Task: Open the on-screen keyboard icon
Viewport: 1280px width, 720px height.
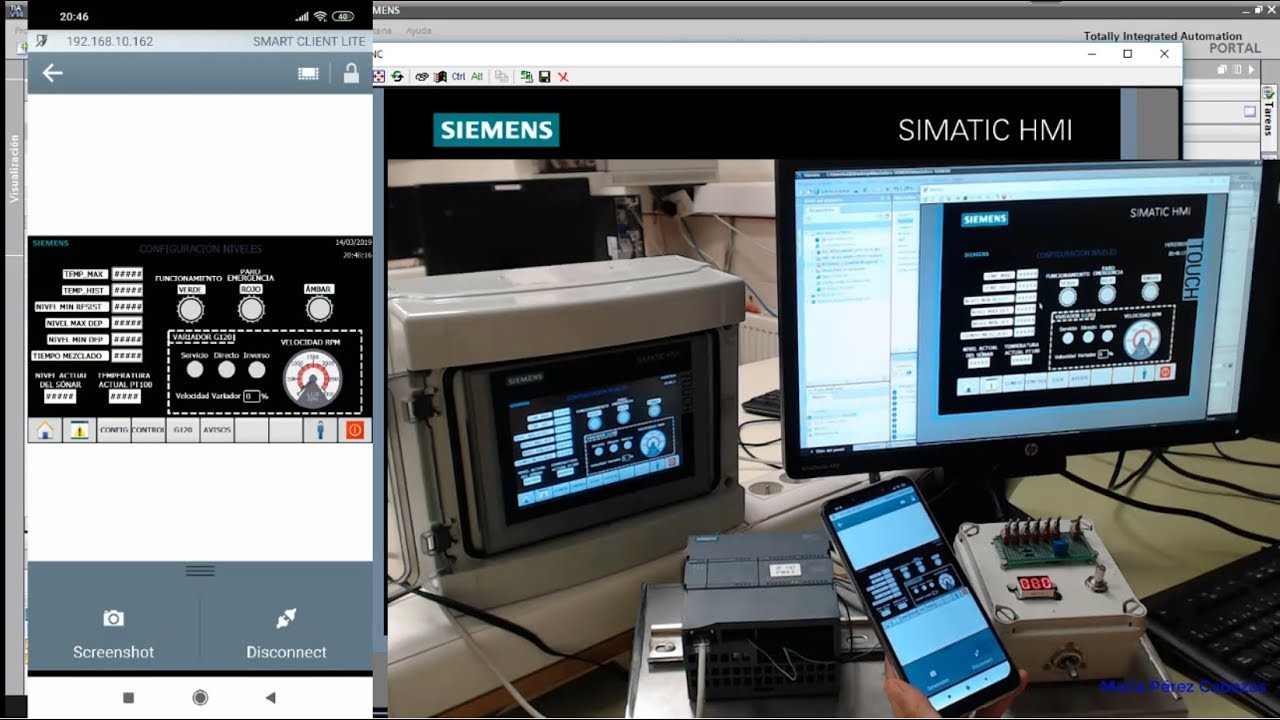Action: point(308,73)
